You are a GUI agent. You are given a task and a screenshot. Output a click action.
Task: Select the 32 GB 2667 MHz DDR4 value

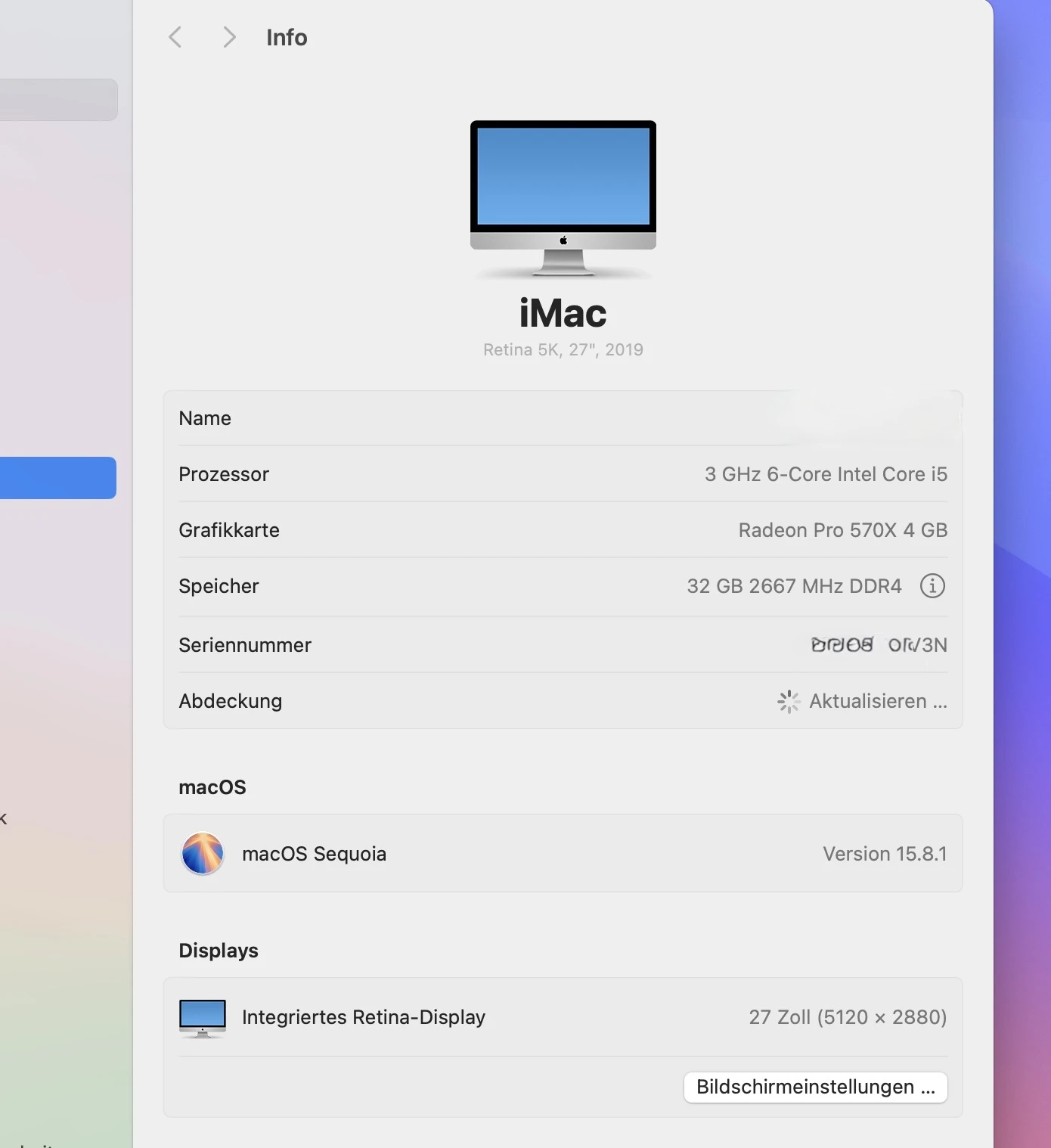tap(794, 586)
